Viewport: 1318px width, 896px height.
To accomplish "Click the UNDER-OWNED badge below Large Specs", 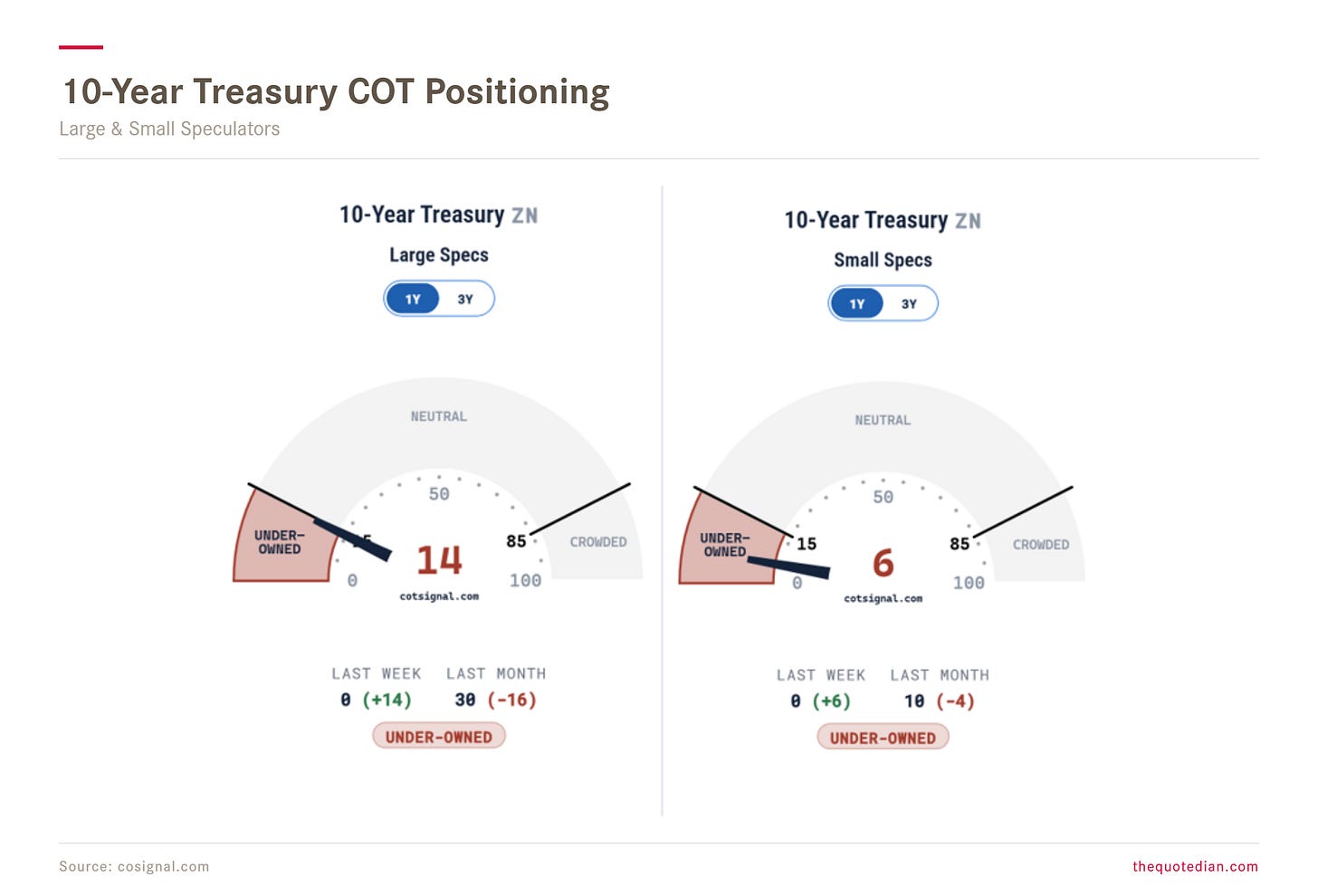I will click(x=439, y=737).
